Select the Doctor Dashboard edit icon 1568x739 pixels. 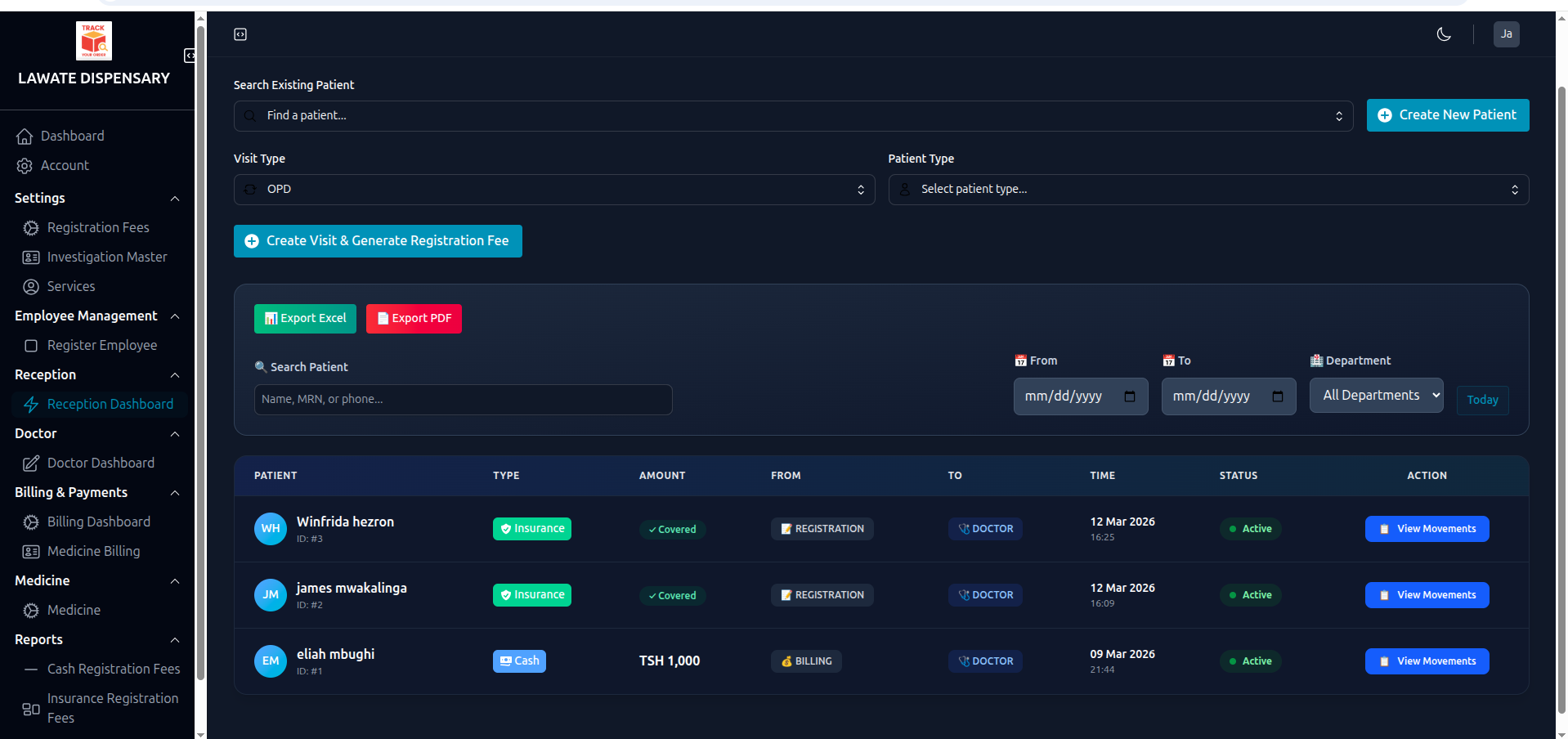(31, 463)
